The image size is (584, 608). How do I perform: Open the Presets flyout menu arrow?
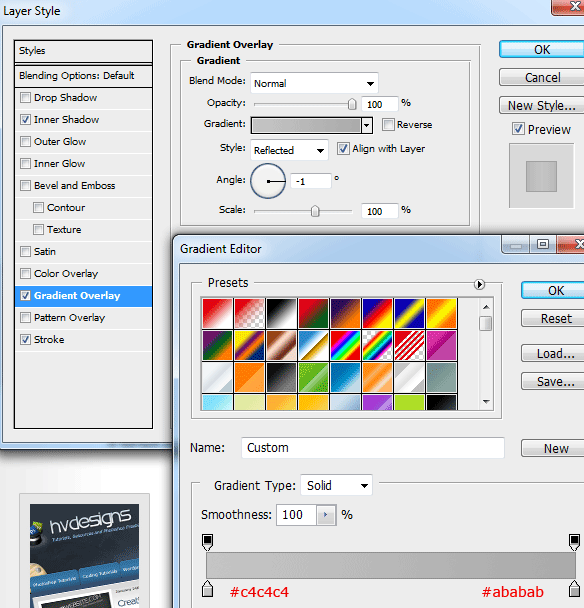(x=479, y=285)
